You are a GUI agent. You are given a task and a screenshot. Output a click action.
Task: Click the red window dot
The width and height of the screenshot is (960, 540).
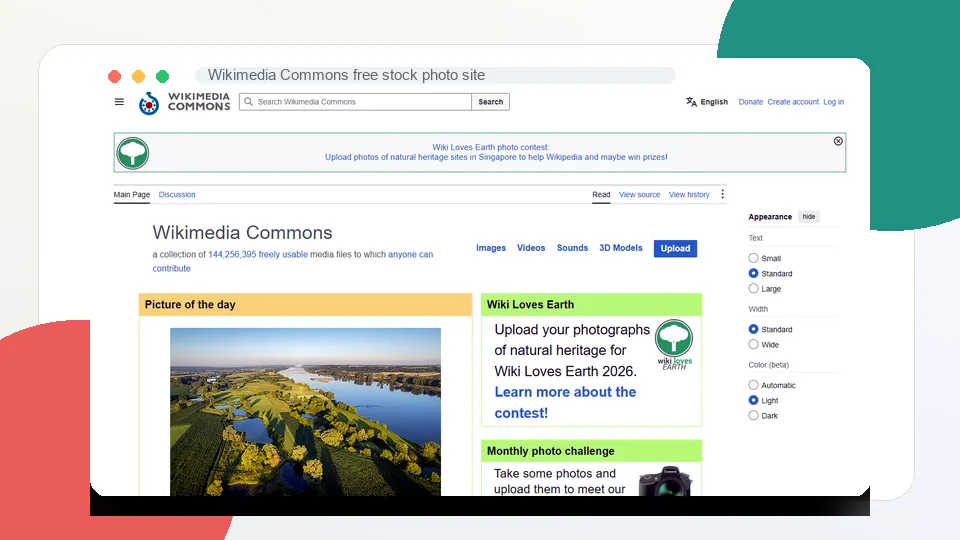[x=114, y=77]
